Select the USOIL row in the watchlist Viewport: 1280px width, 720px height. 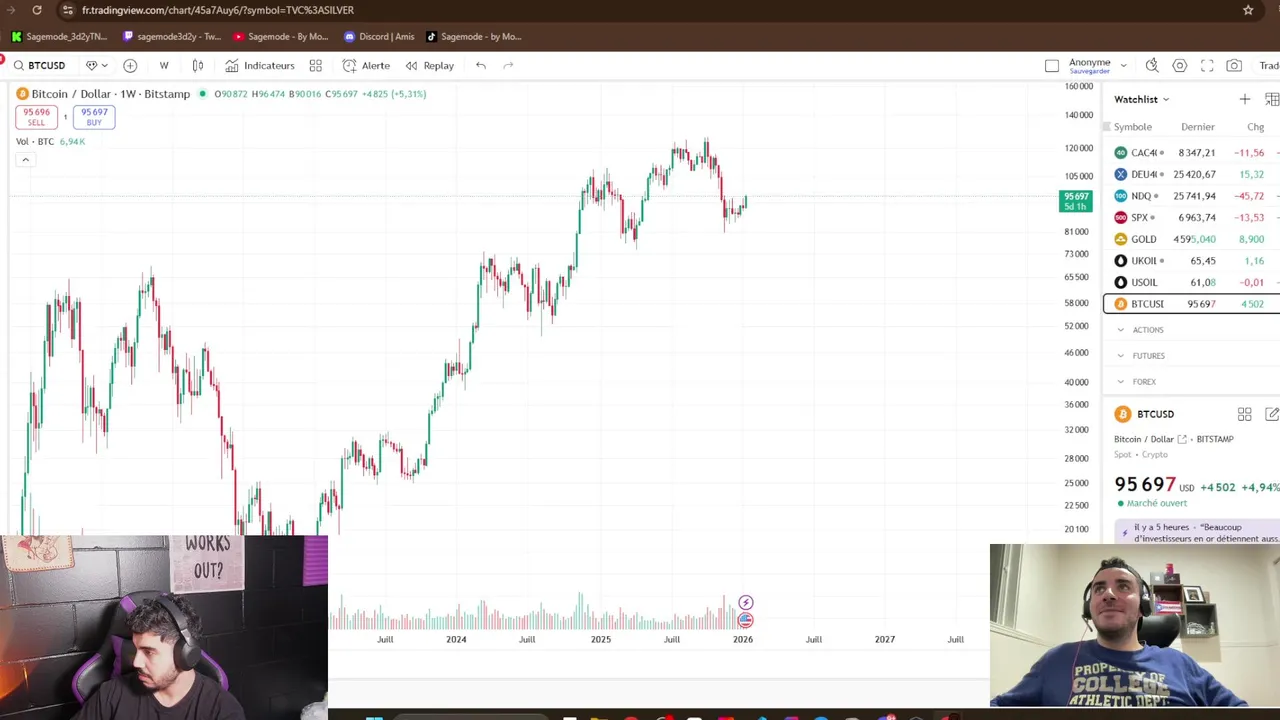(x=1191, y=282)
